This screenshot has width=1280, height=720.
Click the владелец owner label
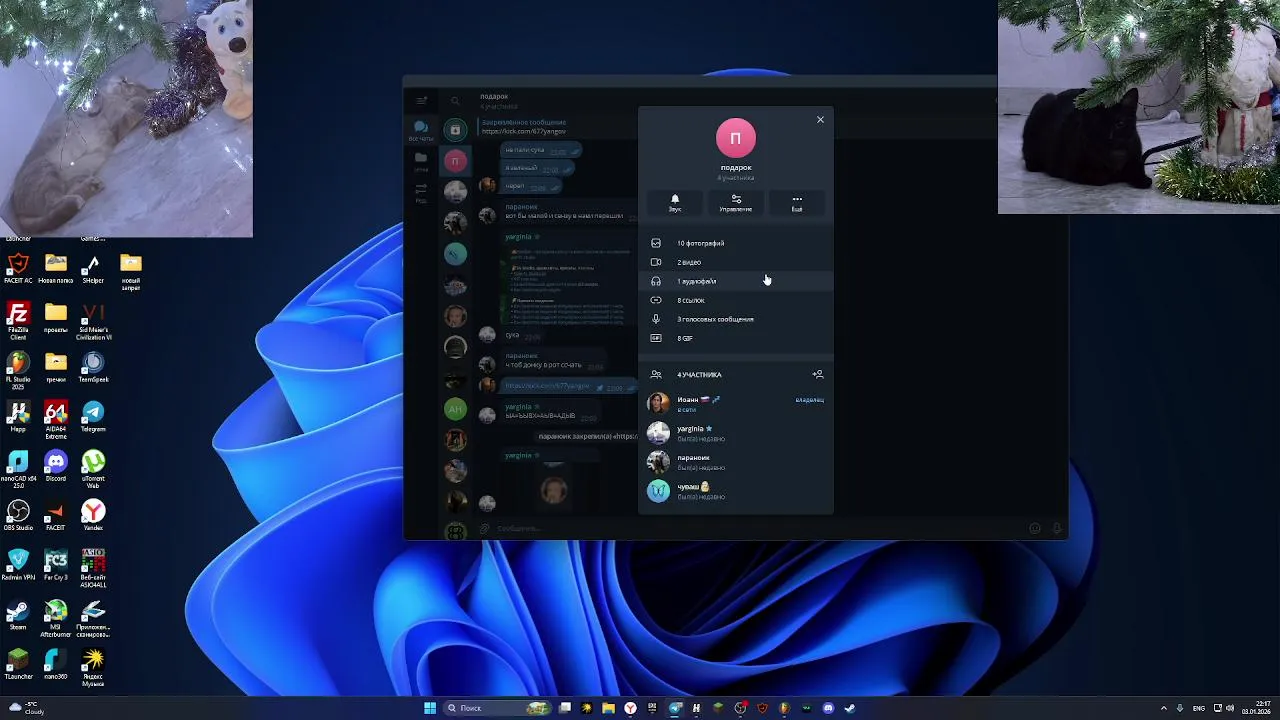[x=809, y=400]
